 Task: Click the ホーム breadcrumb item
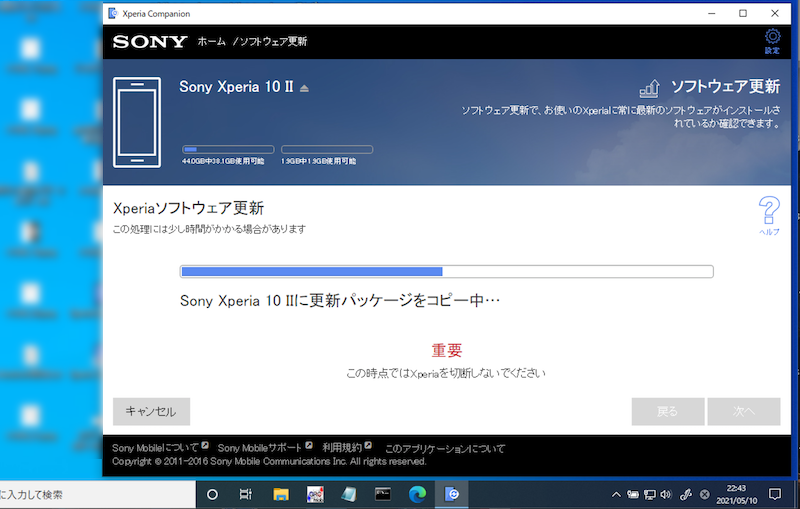tap(211, 42)
